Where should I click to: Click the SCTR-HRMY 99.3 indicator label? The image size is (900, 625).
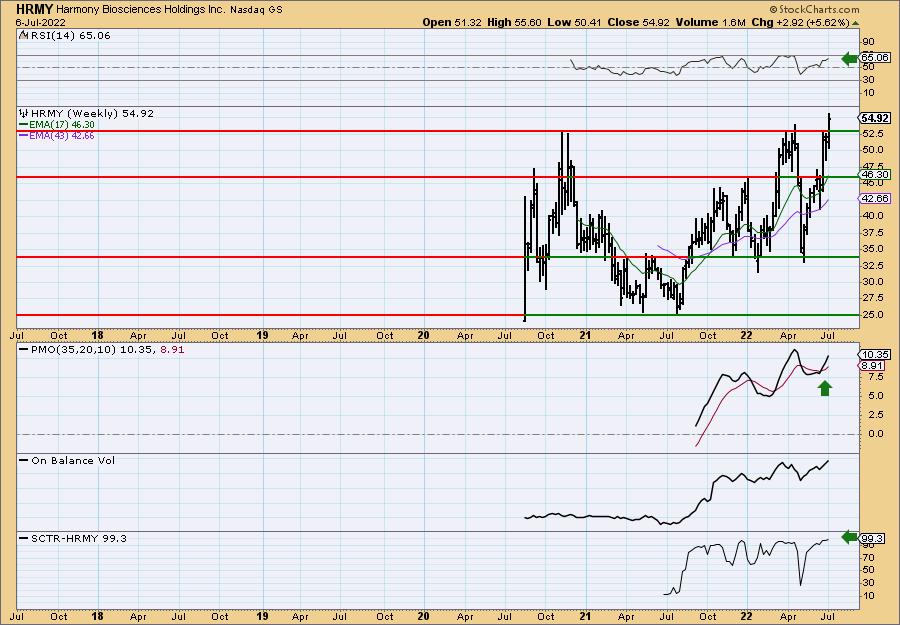(79, 538)
